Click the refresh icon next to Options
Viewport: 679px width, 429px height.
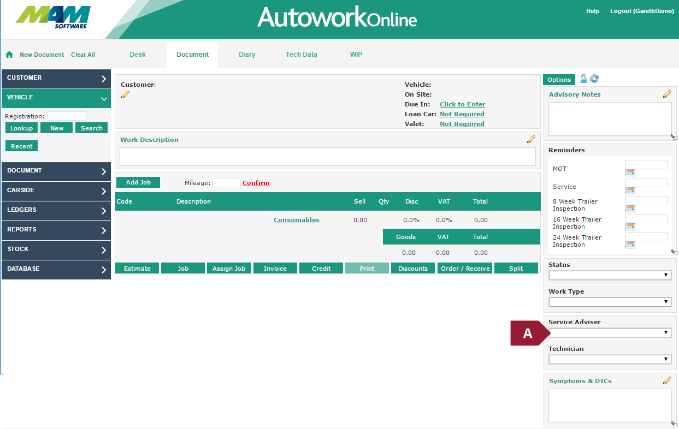pyautogui.click(x=595, y=78)
